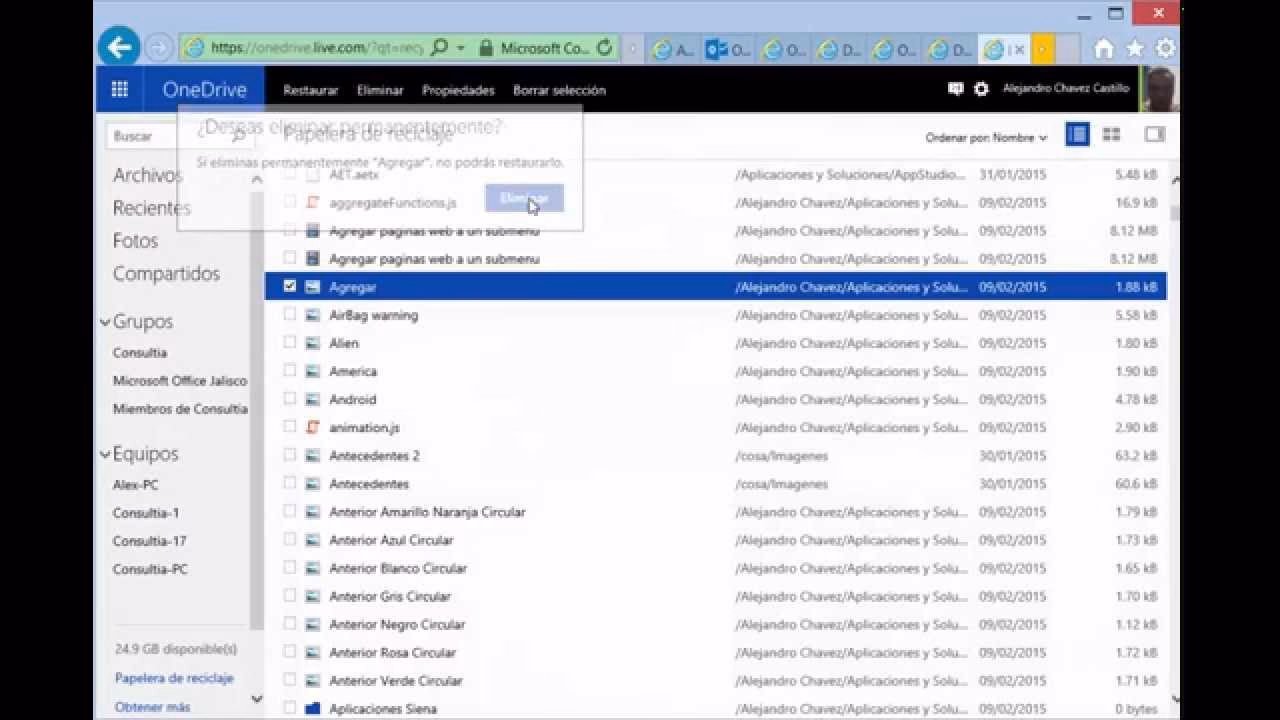
Task: Collapse the Equipos section
Action: click(106, 454)
